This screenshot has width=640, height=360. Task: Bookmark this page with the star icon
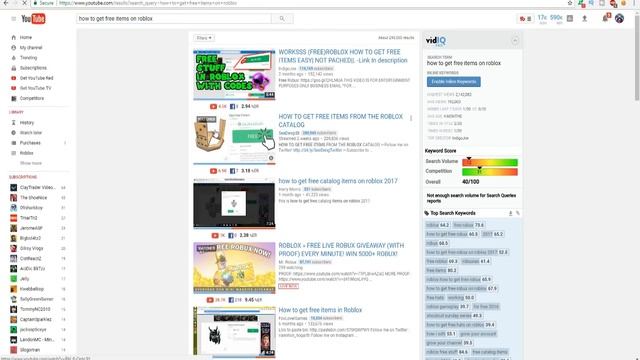[570, 3]
